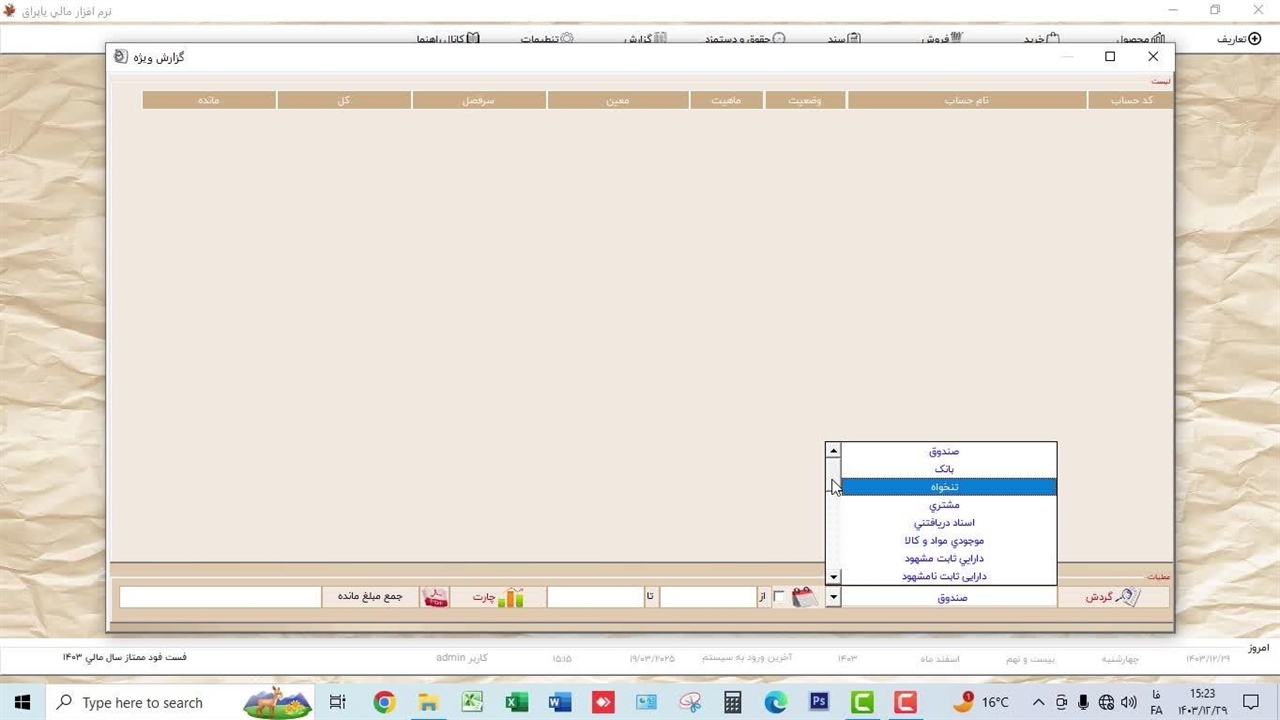Launch Calculator from the taskbar

733,702
